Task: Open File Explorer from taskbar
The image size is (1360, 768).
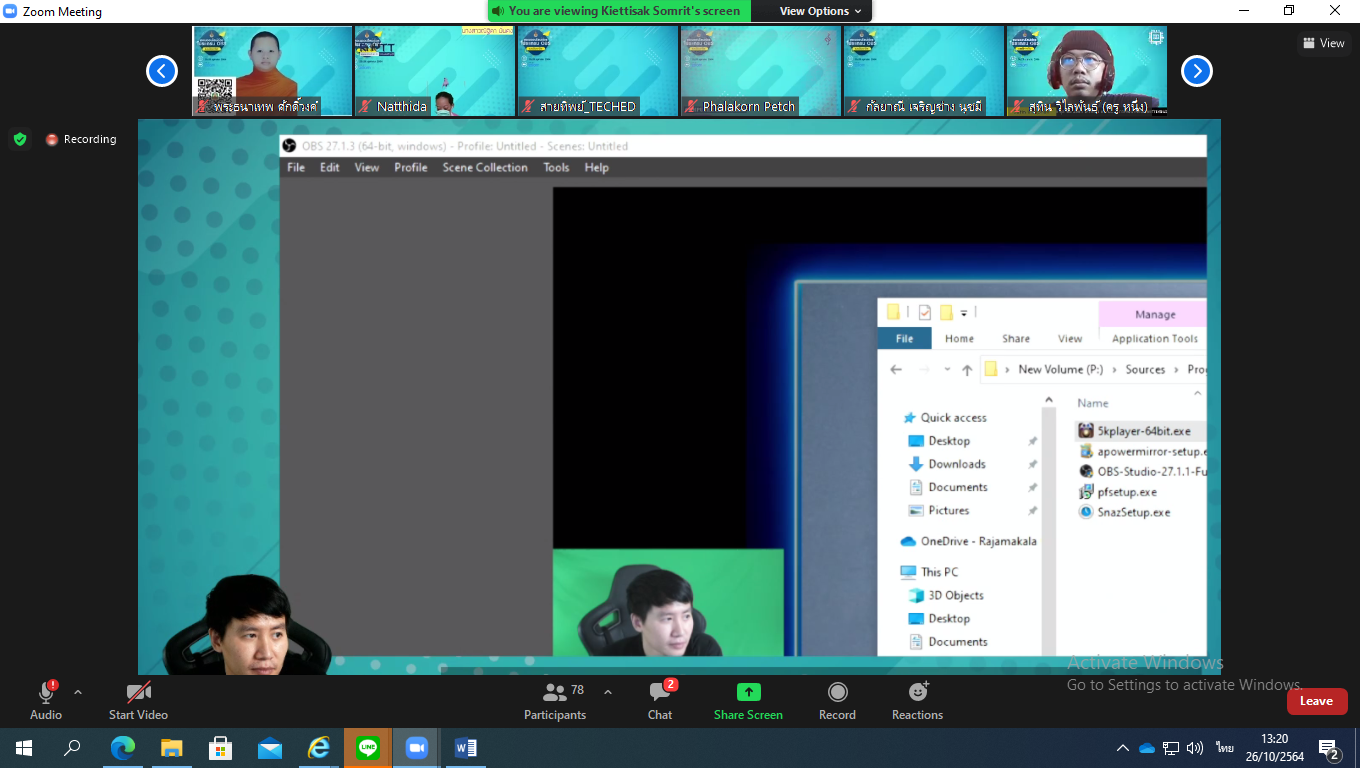Action: (172, 748)
